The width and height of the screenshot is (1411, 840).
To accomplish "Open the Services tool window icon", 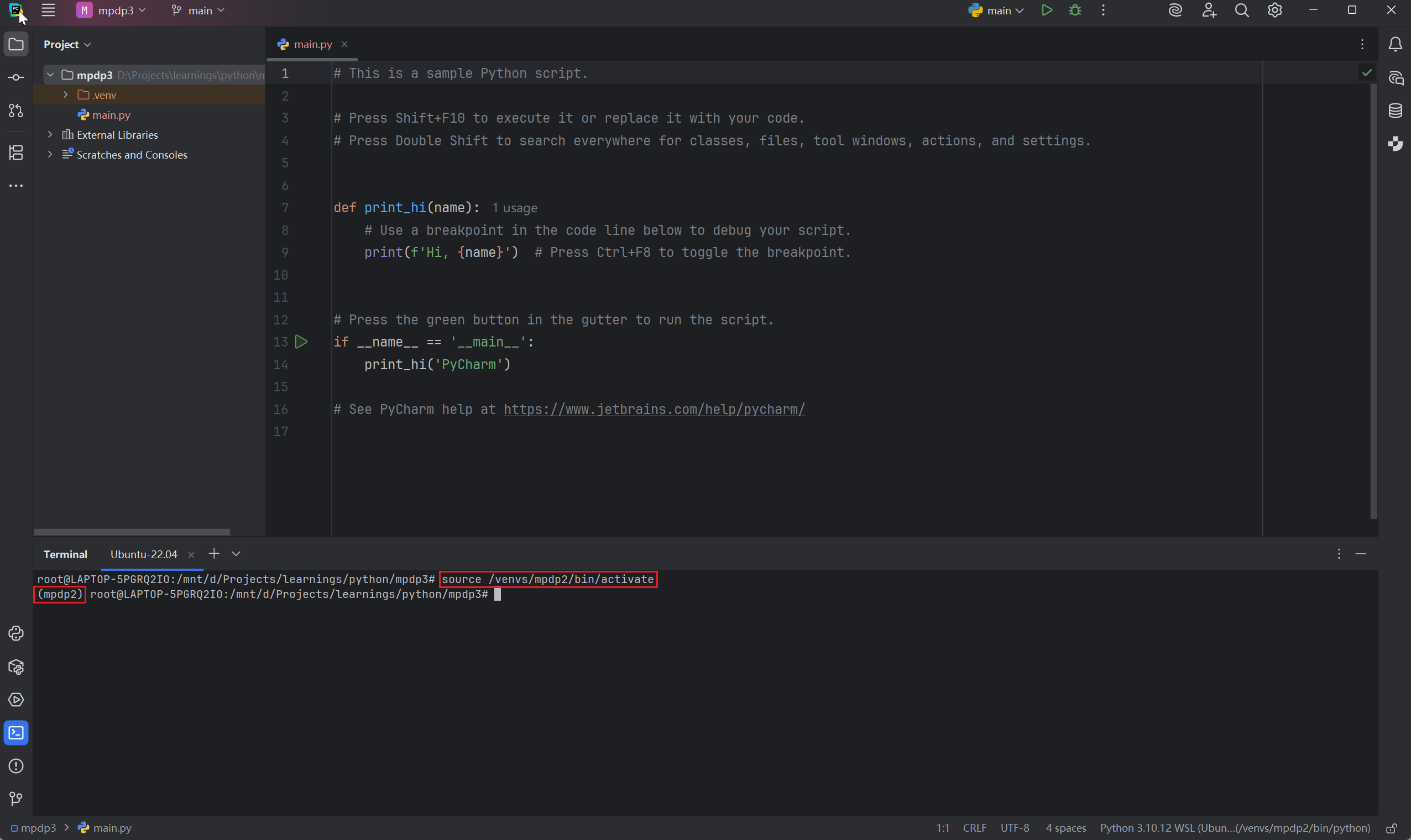I will point(16,700).
